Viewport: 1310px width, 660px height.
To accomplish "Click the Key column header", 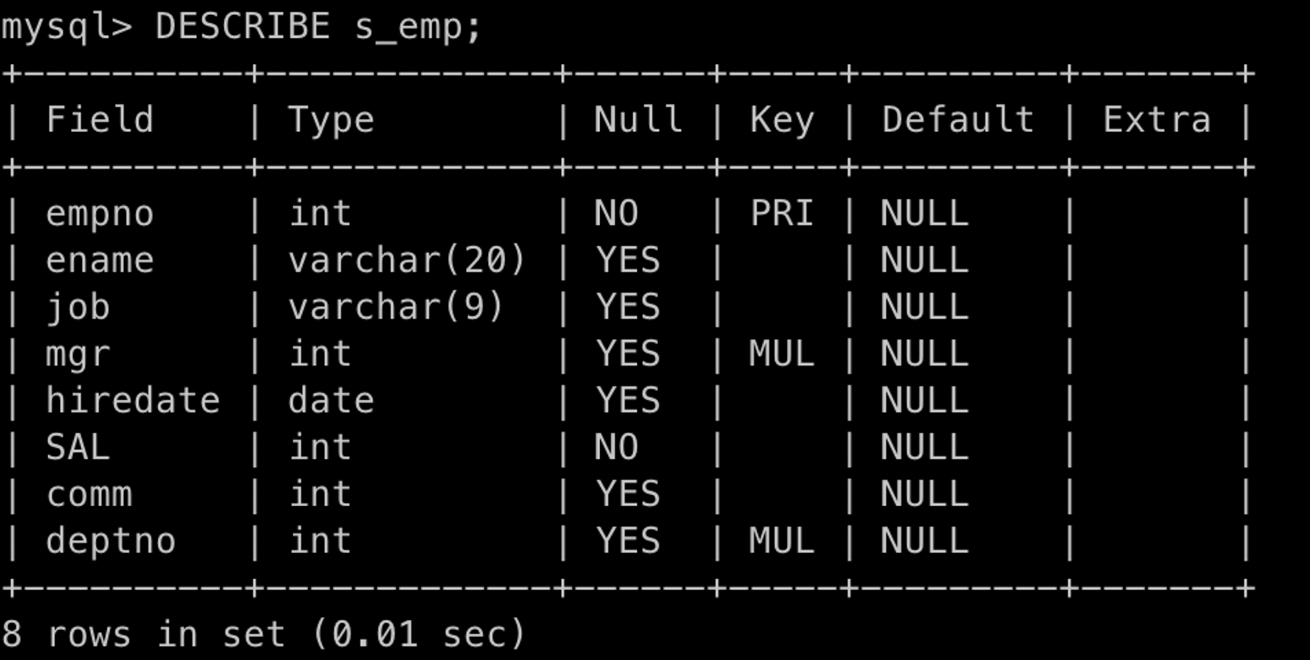I will click(x=782, y=120).
